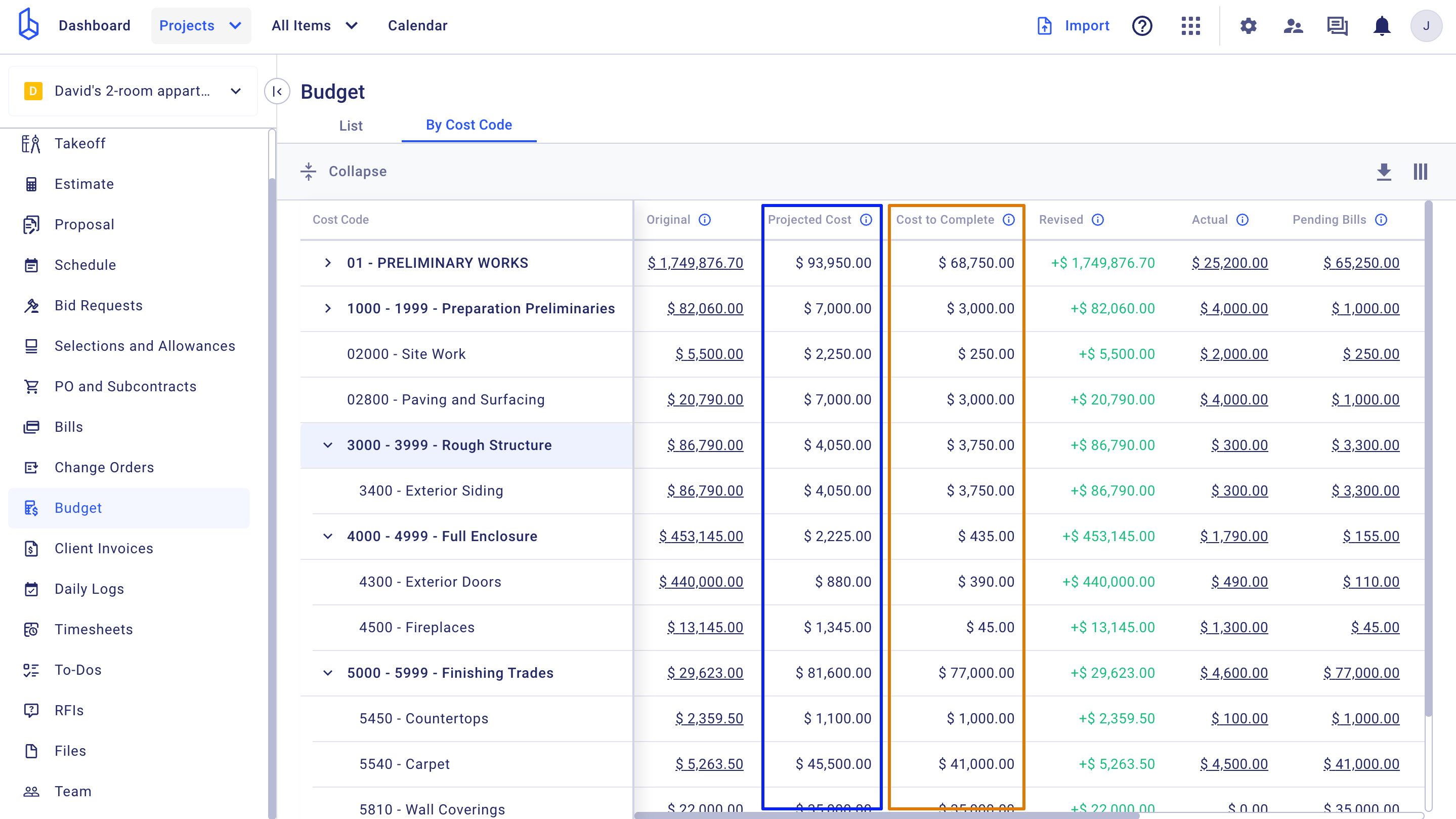Open the notifications bell
The height and width of the screenshot is (819, 1456).
(1382, 25)
